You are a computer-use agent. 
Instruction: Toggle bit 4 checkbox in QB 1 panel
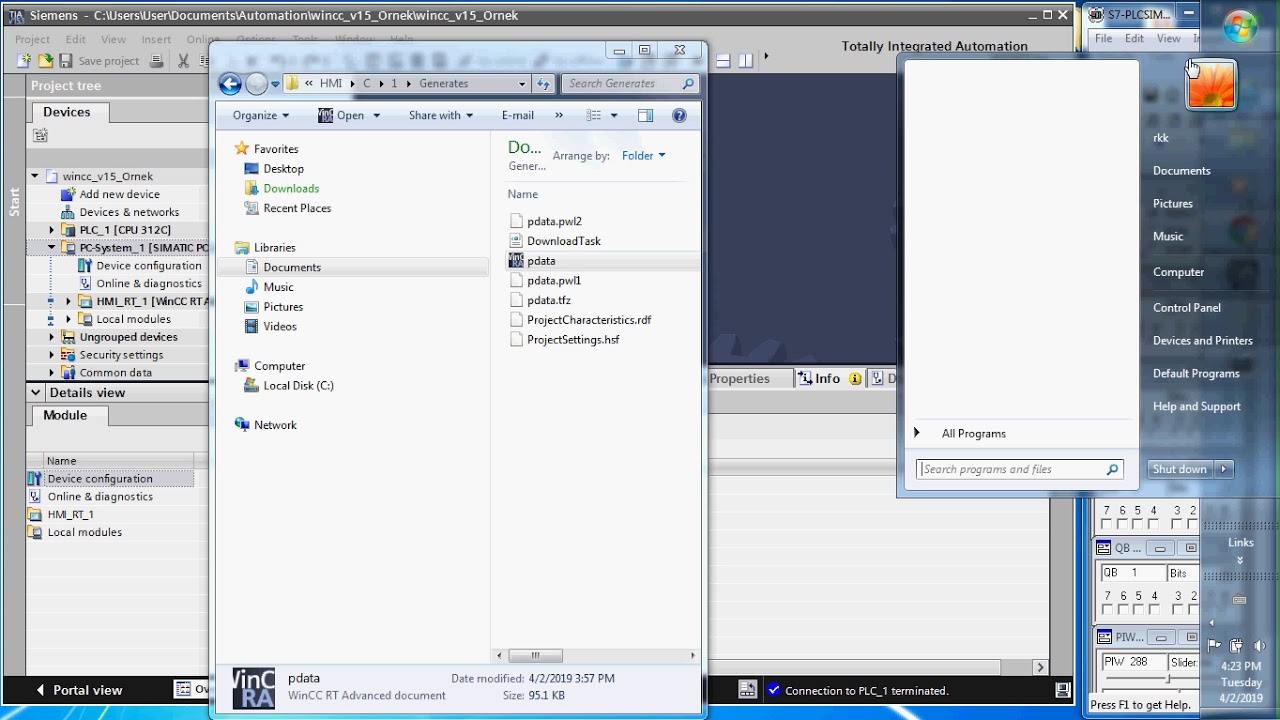click(1155, 608)
